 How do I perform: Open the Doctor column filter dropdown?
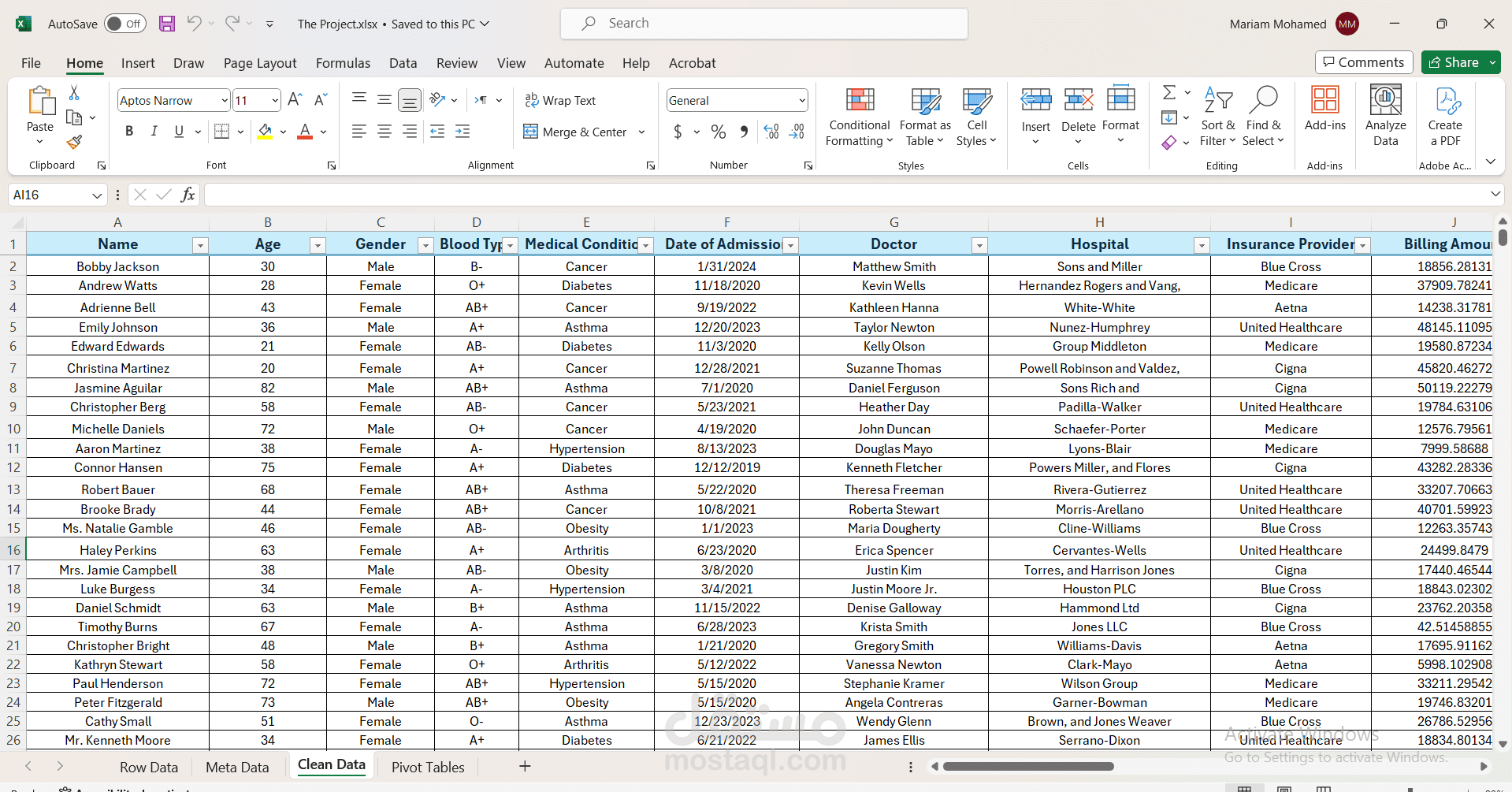click(979, 245)
